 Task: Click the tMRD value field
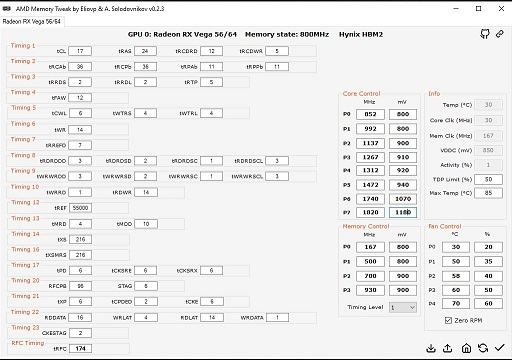coord(80,224)
